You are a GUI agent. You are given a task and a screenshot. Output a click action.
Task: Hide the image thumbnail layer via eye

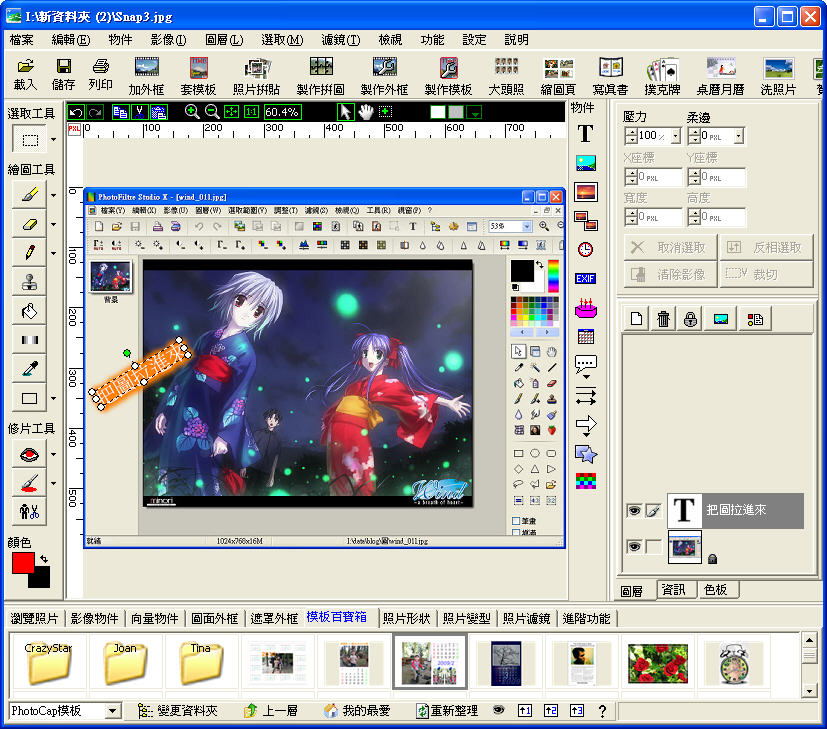634,546
